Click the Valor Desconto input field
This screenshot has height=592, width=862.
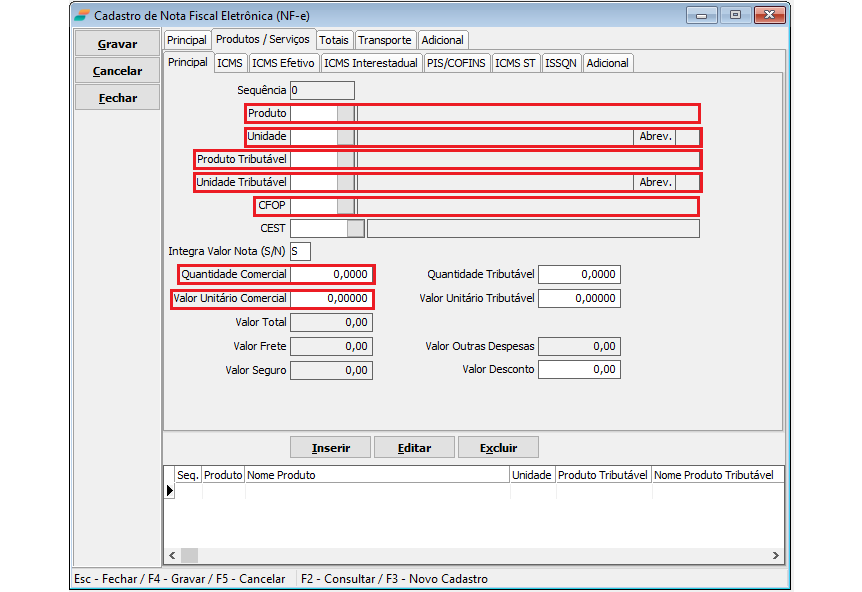[579, 370]
